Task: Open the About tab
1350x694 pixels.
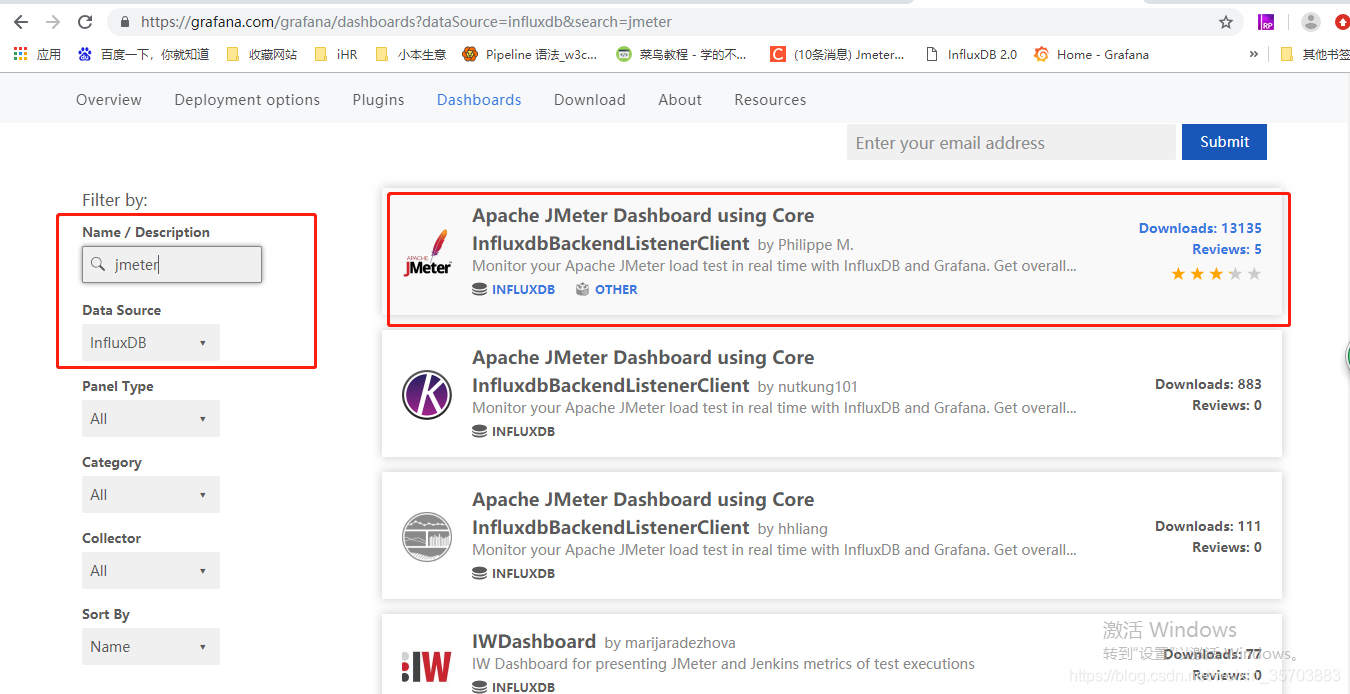Action: (680, 100)
